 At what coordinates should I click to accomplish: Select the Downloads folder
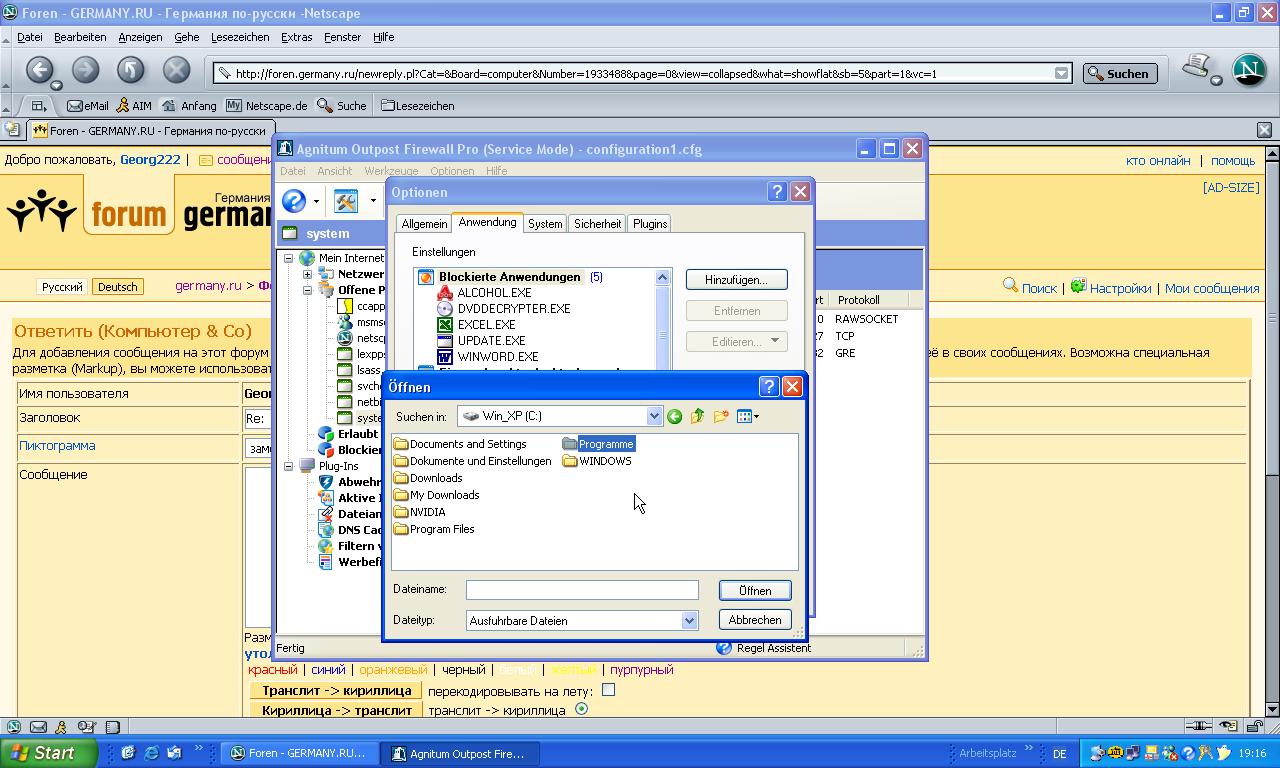428,478
